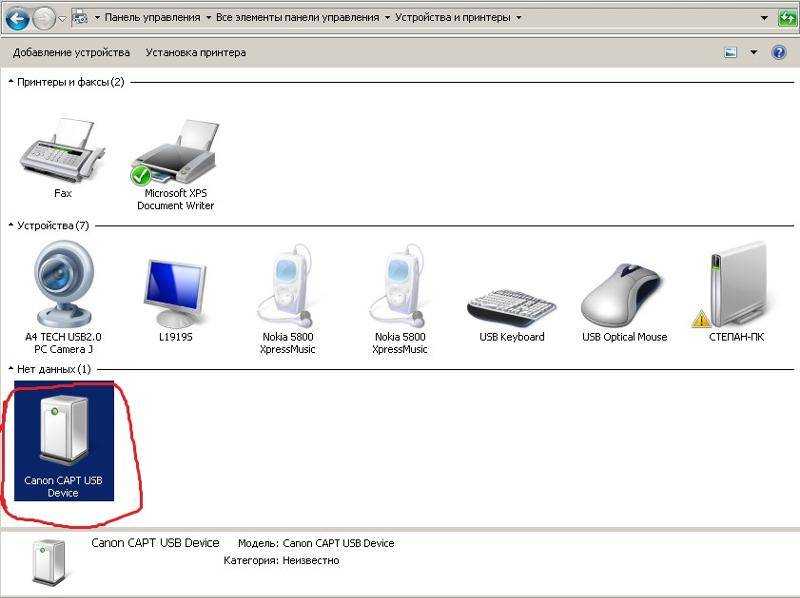
Task: Open 'Панель управления' breadcrumb
Action: click(x=152, y=18)
